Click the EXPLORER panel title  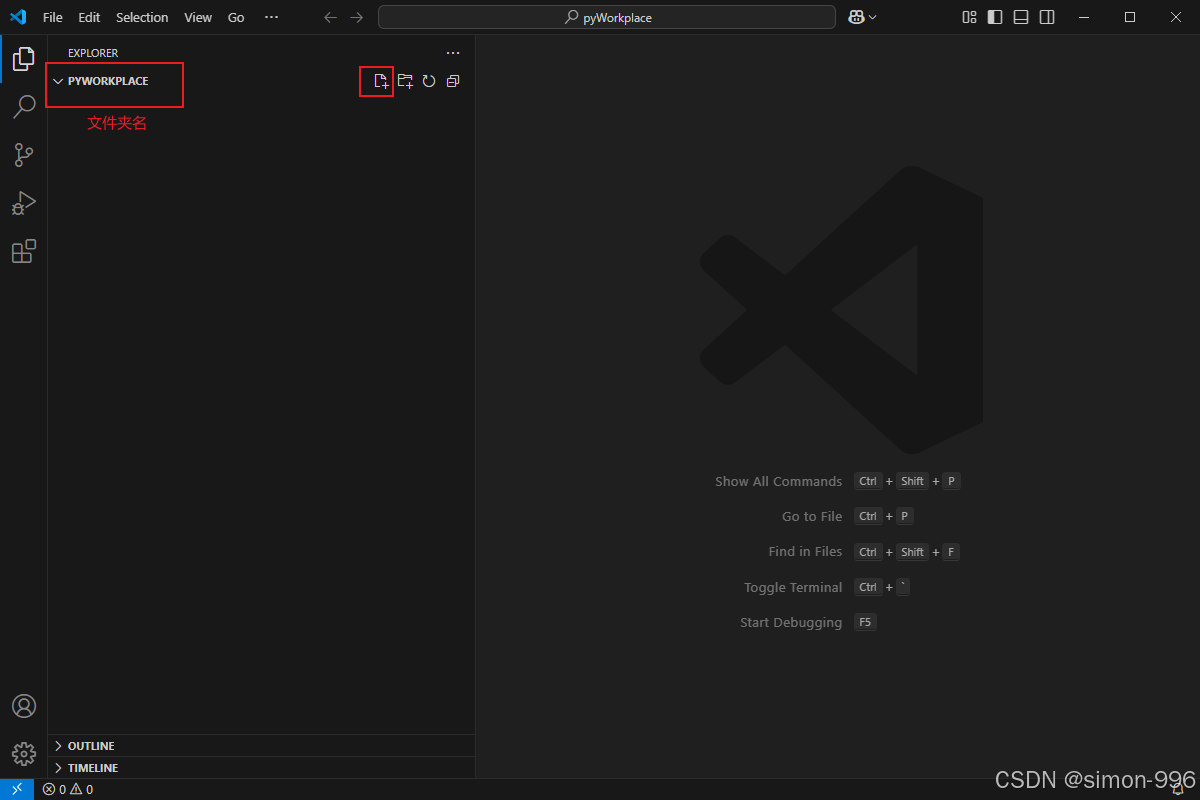coord(93,53)
